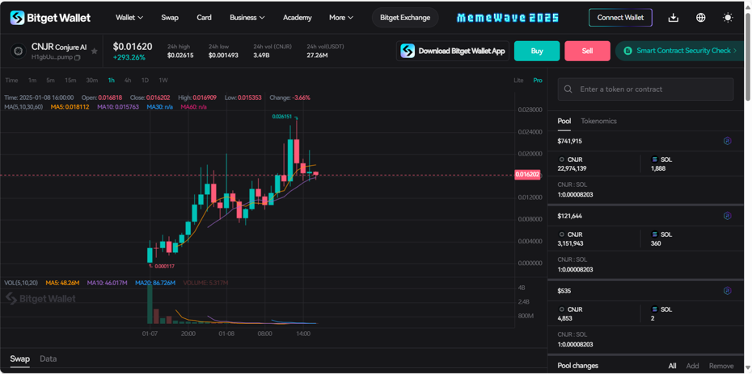
Task: Click the SOL icon in $121,644 pool
Action: 654,234
